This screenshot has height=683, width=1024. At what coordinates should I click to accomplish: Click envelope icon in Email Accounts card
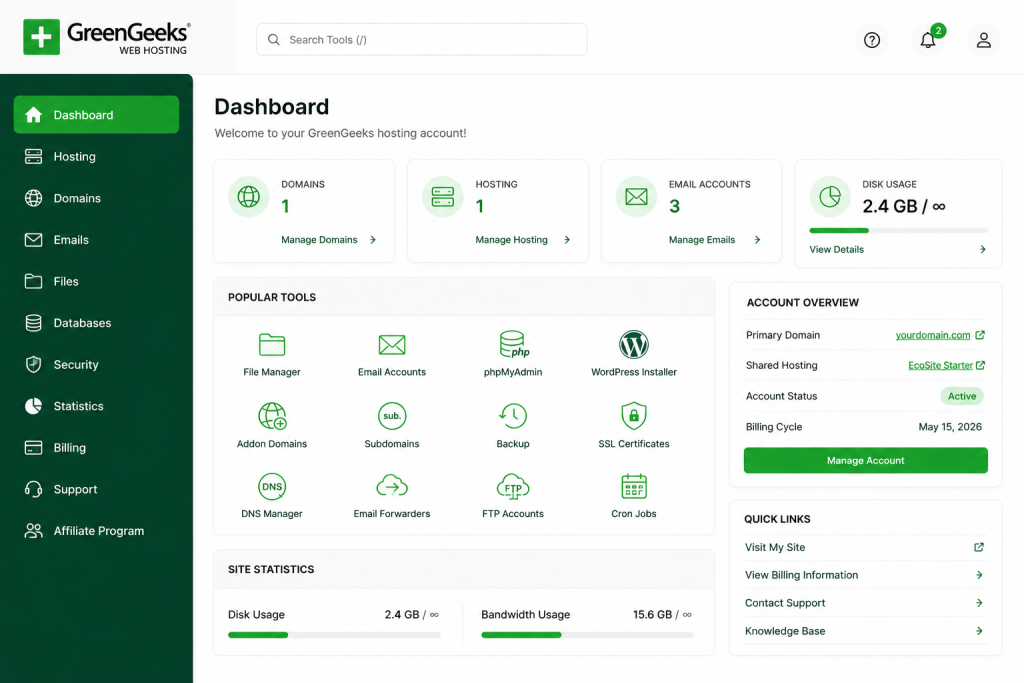[636, 197]
